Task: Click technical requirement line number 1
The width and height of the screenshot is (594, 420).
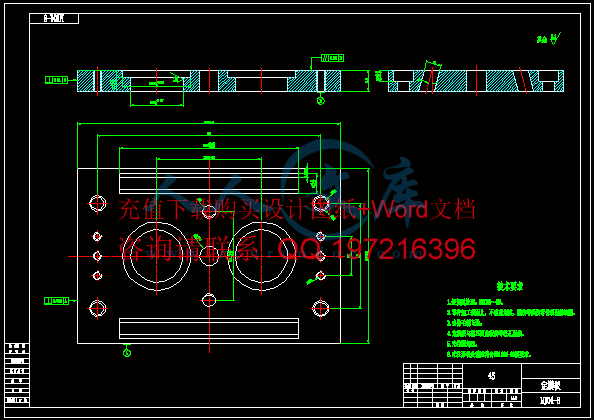Action: [475, 302]
